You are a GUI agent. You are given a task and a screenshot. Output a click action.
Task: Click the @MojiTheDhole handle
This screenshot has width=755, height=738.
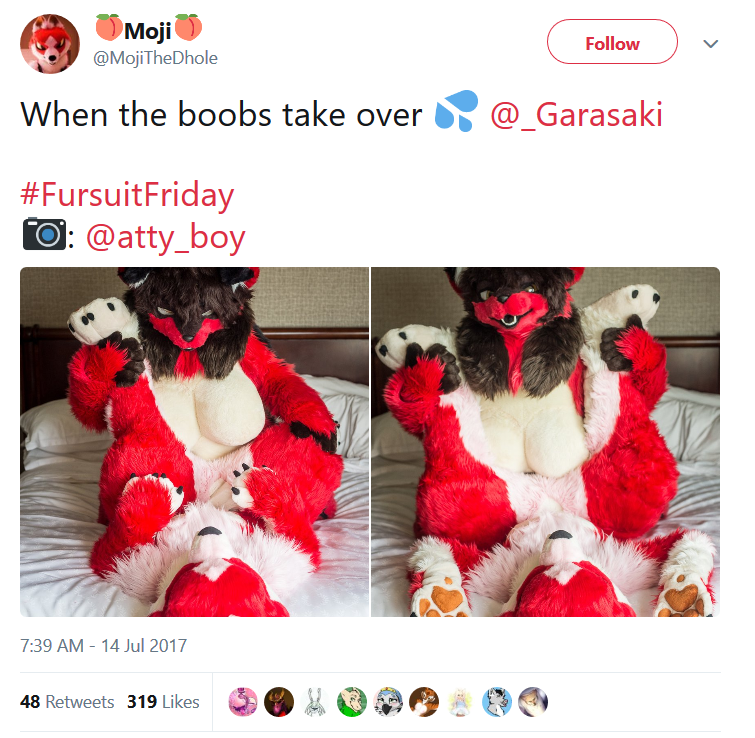click(x=155, y=58)
